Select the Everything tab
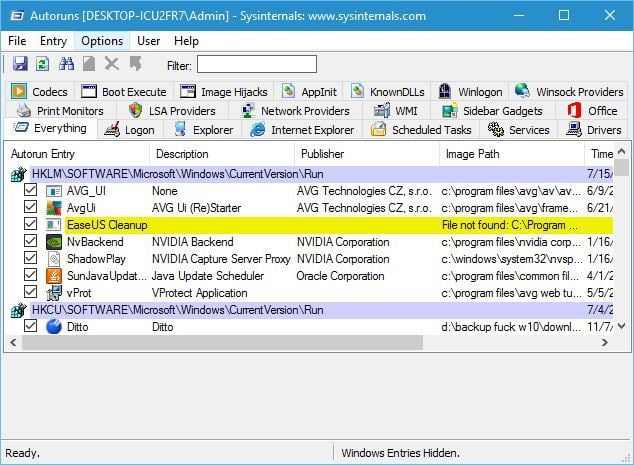Viewport: 634px width, 465px height. [x=50, y=129]
